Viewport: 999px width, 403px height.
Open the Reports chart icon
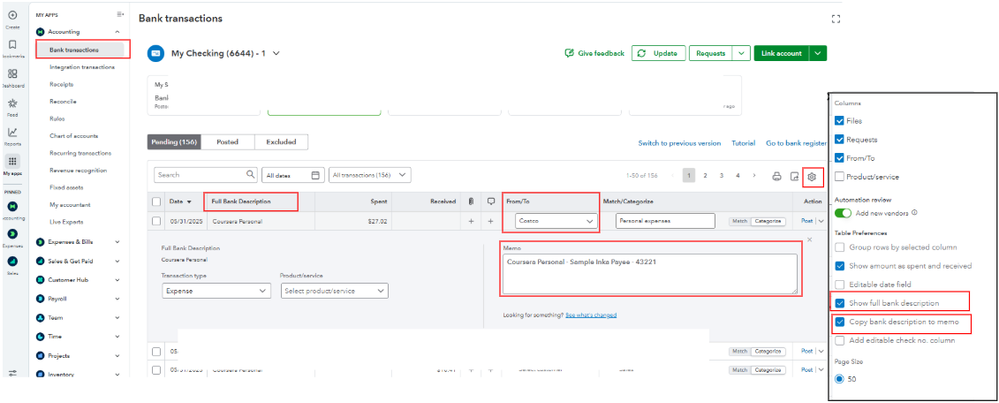click(12, 132)
